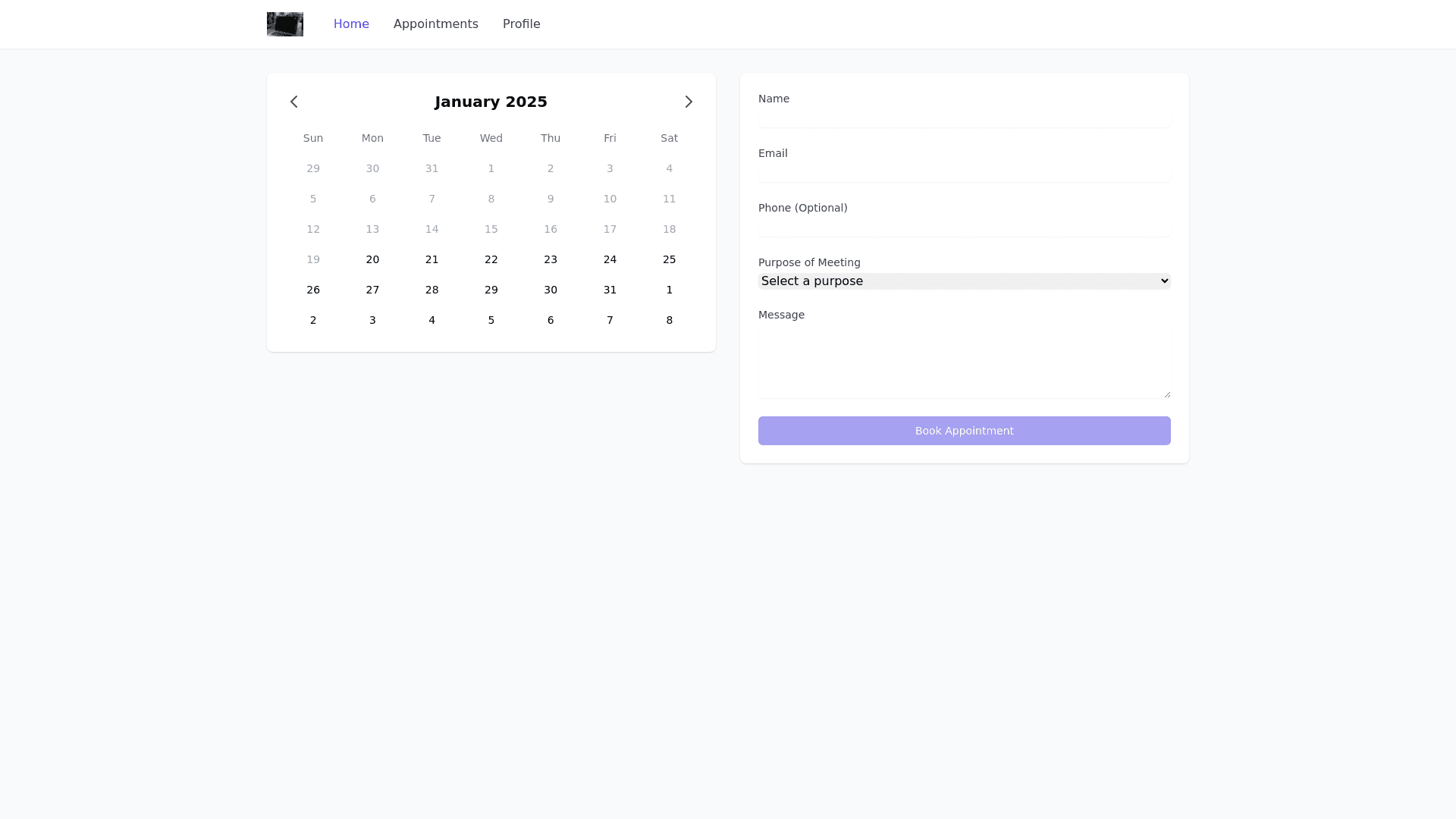Select January 20 on the calendar
The image size is (1456, 819).
tap(372, 259)
